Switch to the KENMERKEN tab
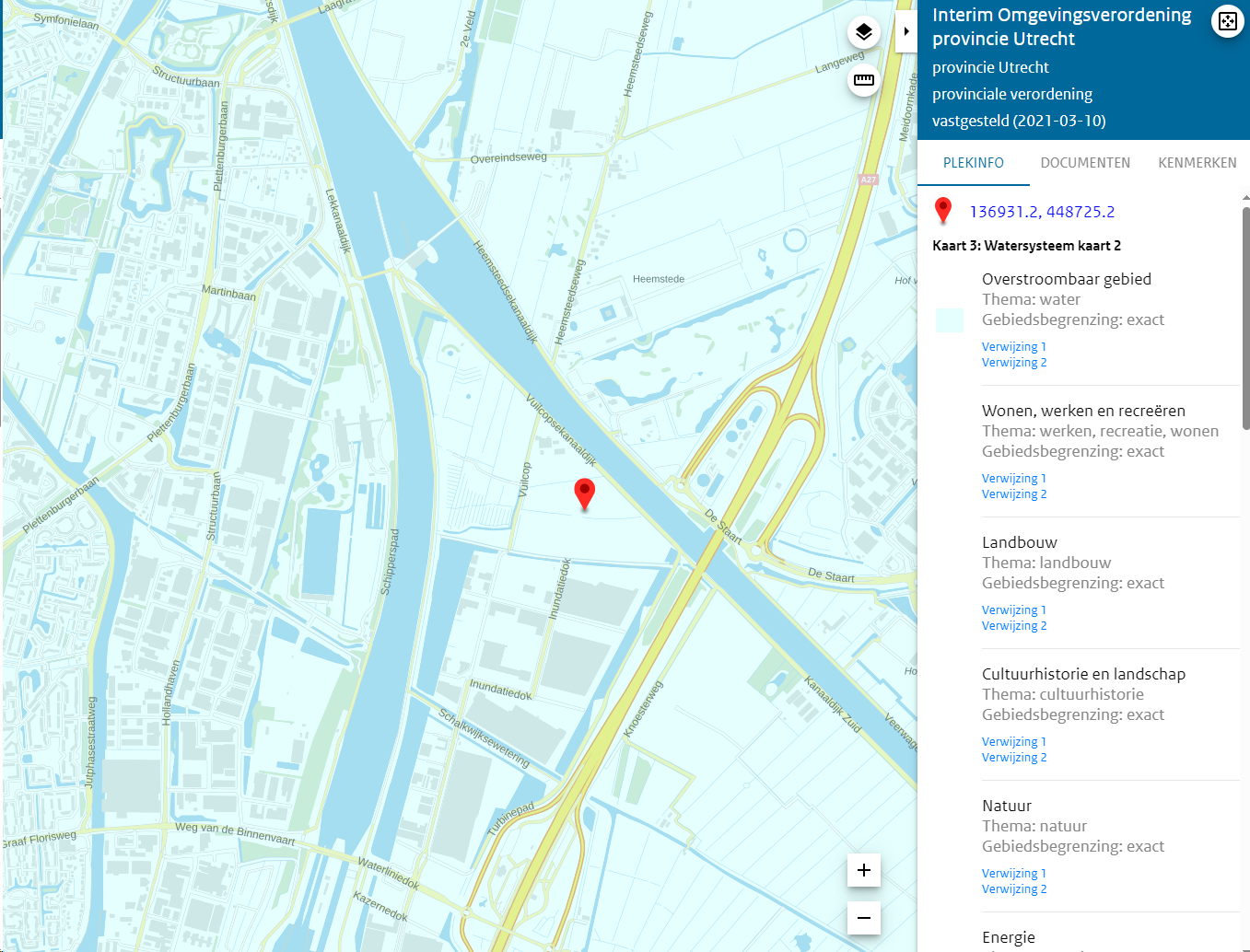This screenshot has height=952, width=1250. click(x=1197, y=163)
